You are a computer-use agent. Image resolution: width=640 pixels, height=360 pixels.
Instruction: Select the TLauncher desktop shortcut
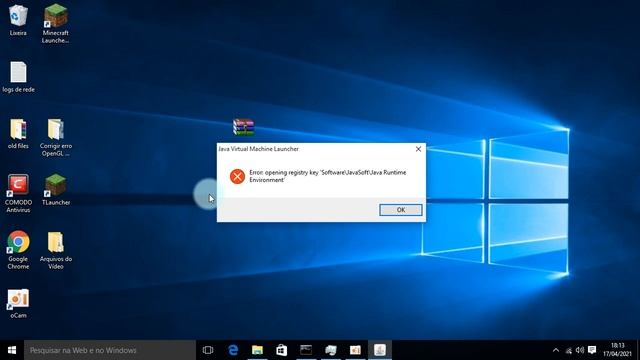coord(56,190)
